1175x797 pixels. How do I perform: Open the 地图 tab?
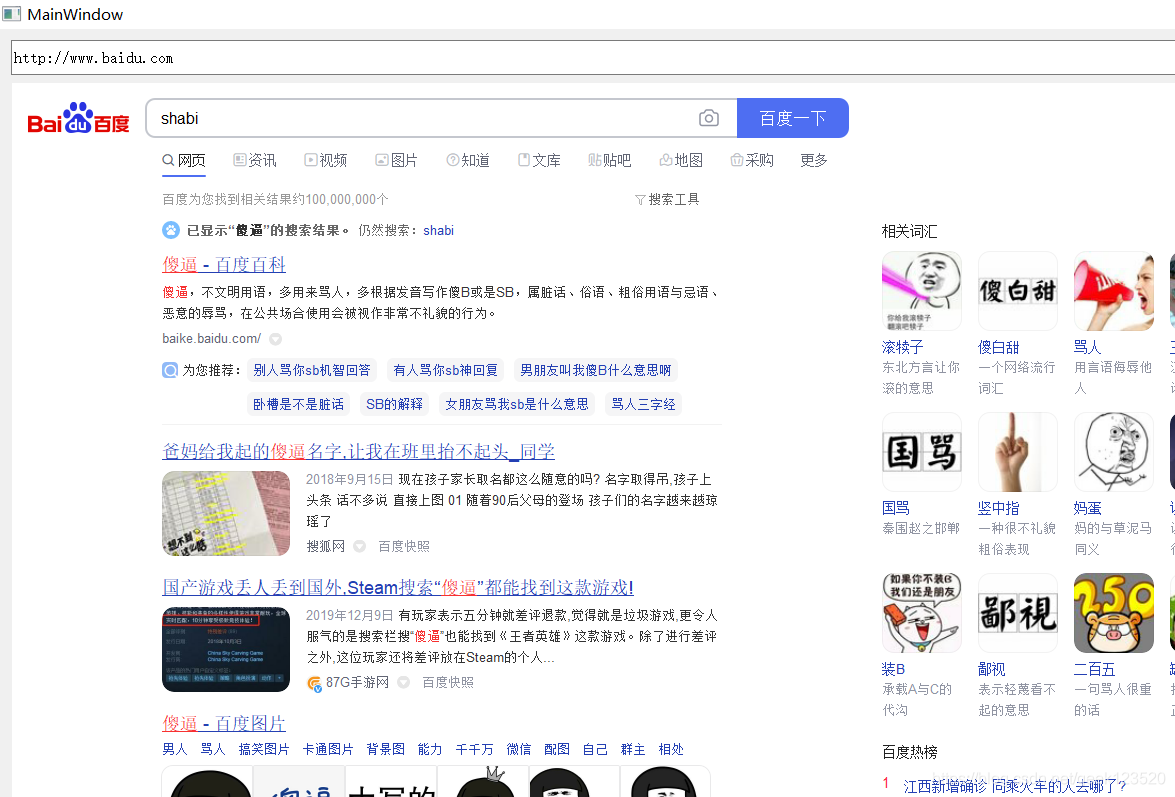click(x=681, y=160)
